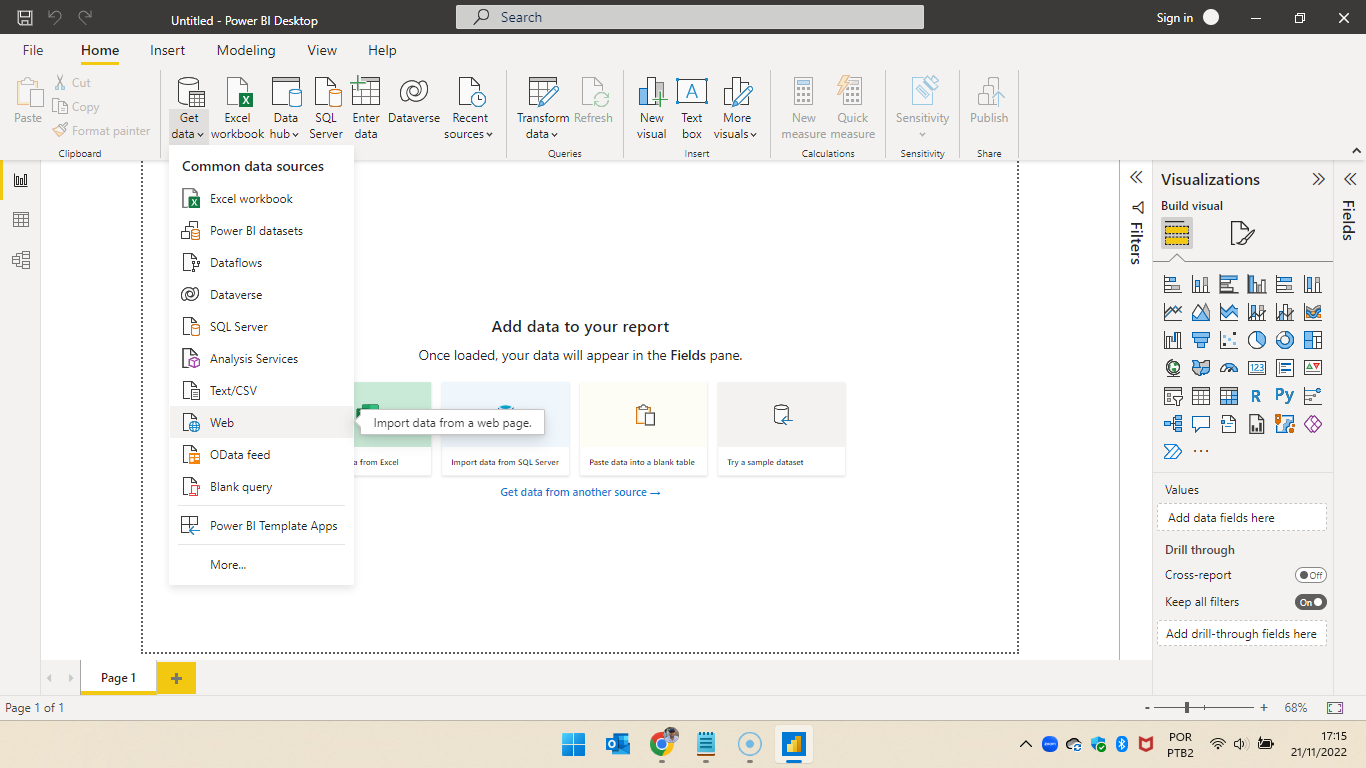
Task: Select the filled map visual
Action: pyautogui.click(x=1201, y=368)
